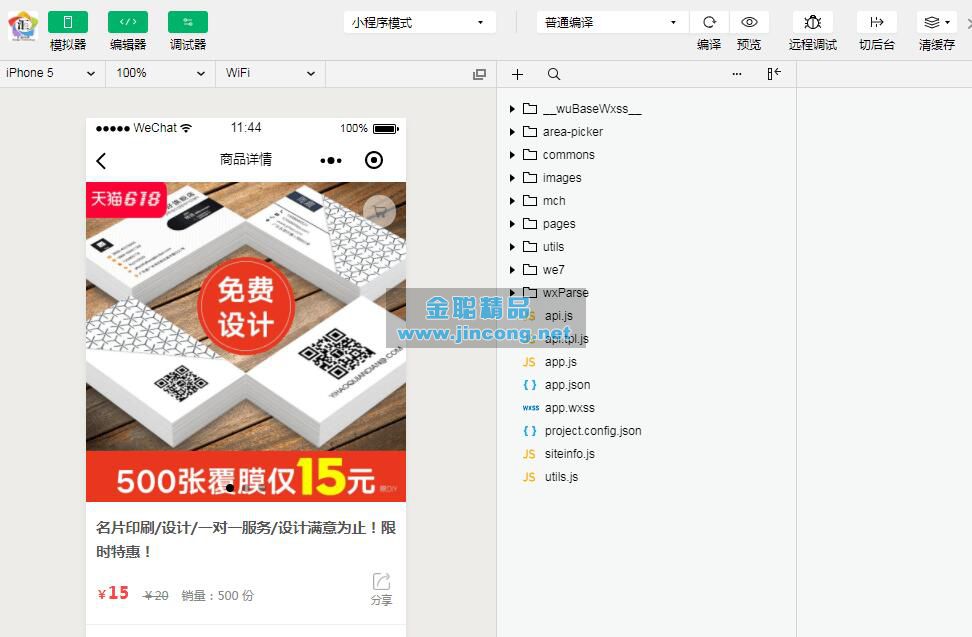Open the 小程序模式 mode dropdown

coord(420,22)
